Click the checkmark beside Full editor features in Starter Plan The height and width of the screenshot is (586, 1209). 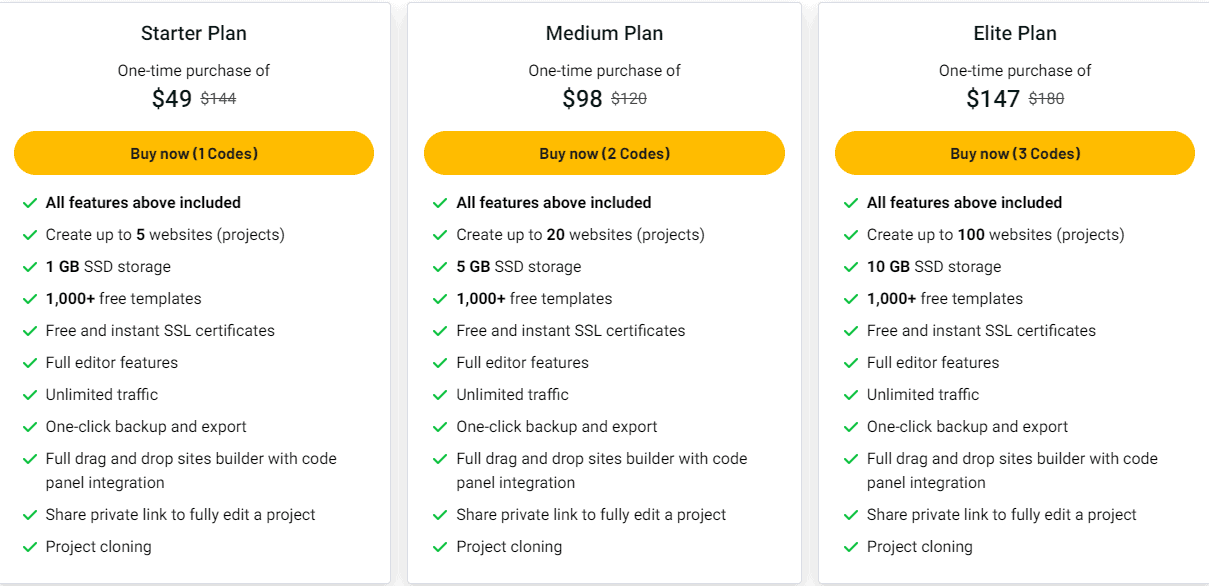tap(29, 363)
